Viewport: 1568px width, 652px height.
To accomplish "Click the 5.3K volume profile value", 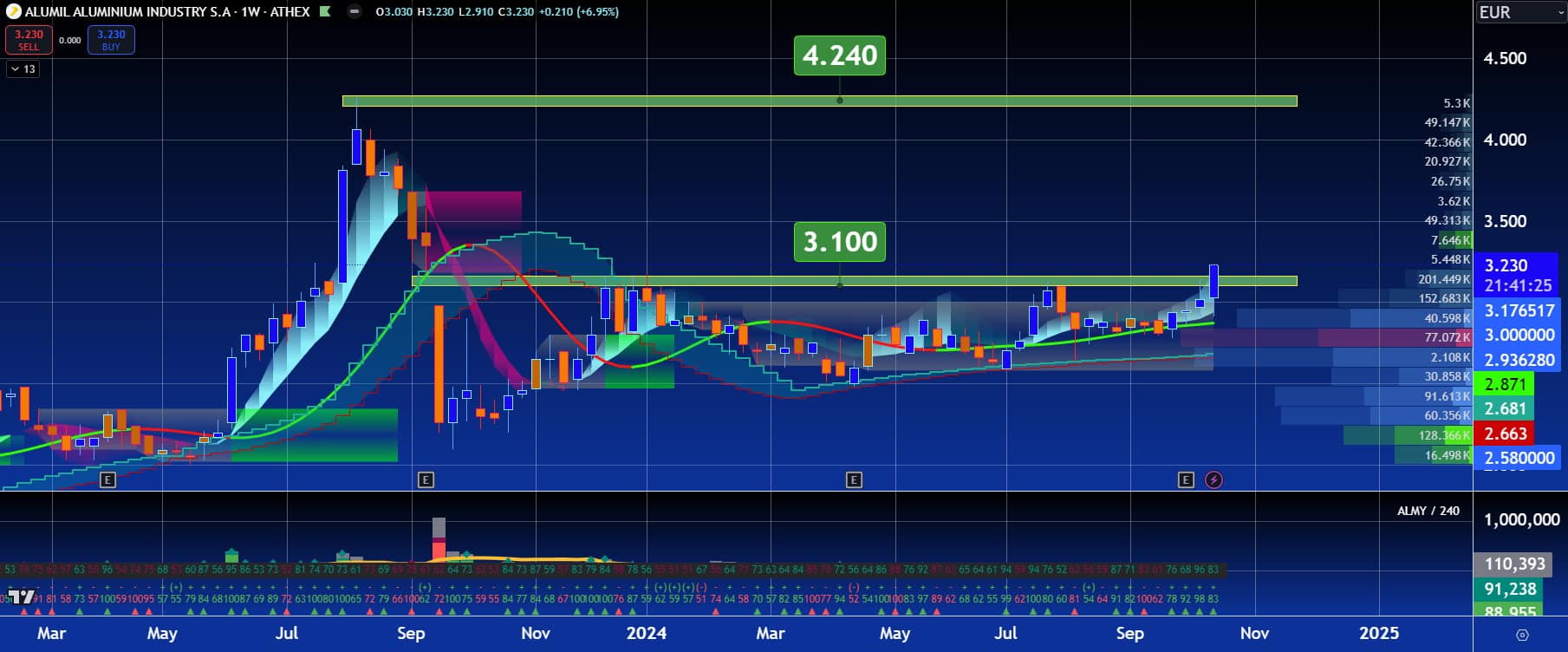I will [1457, 103].
